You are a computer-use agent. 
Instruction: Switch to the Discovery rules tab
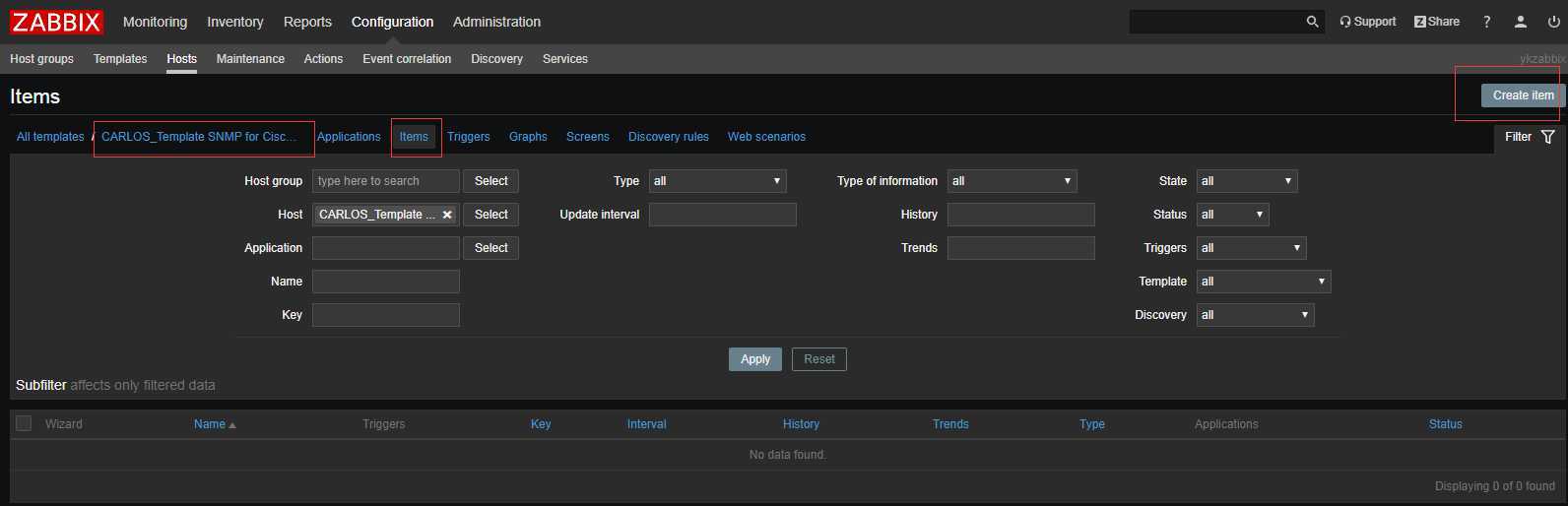(669, 137)
